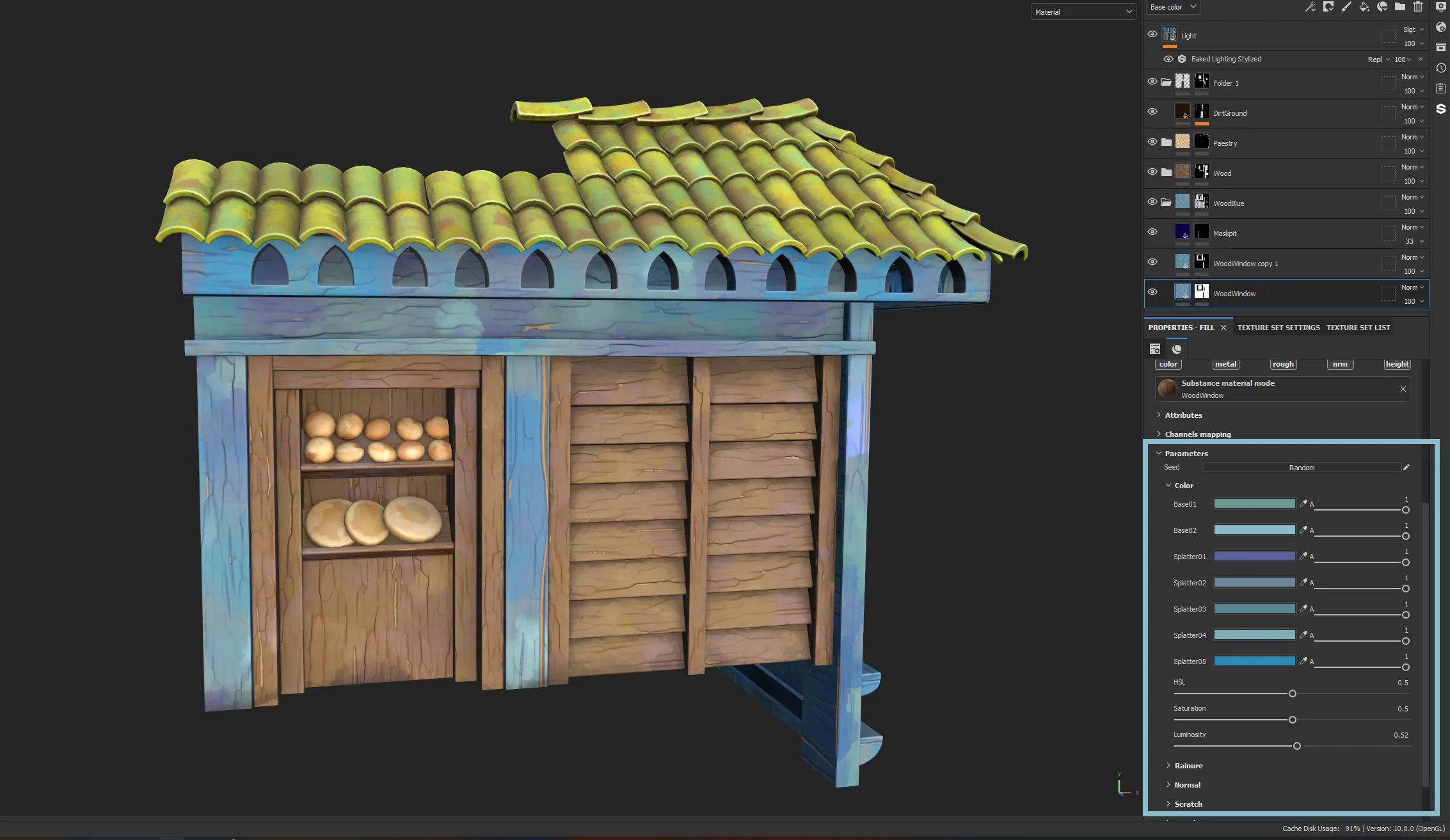Hide the Wood folder layer
Screen dimensions: 1450x840
[1152, 172]
